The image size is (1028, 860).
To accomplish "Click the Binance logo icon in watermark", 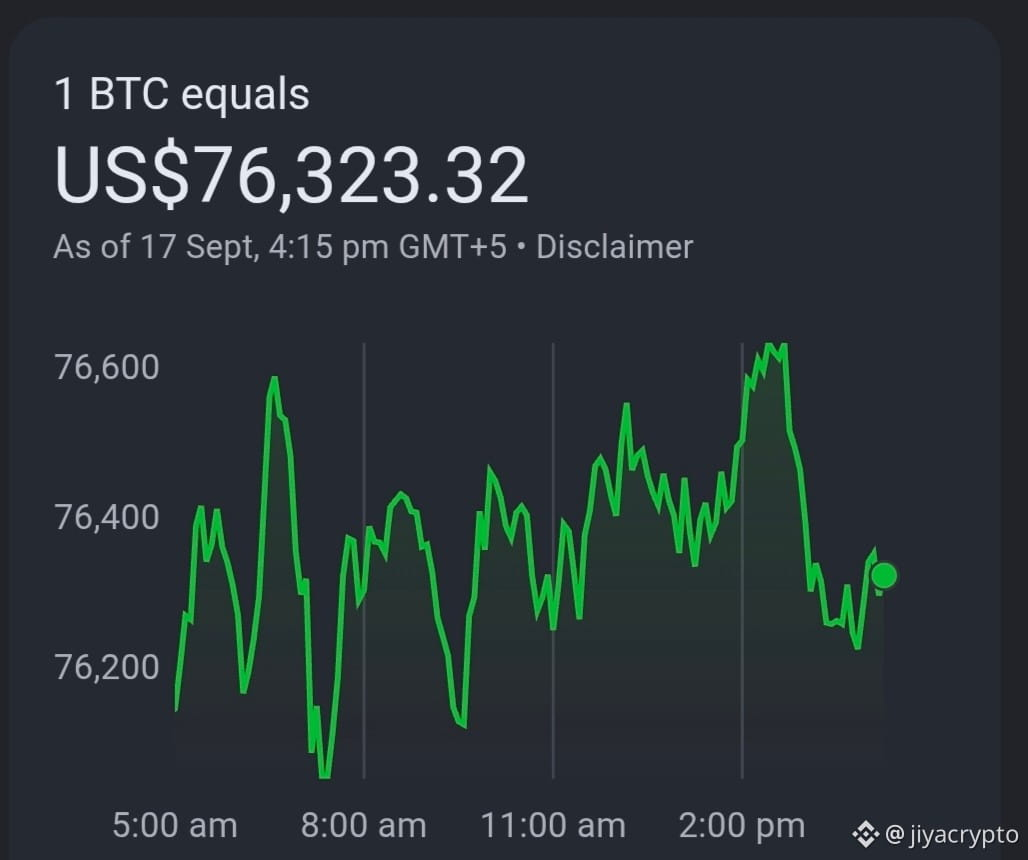I will click(x=865, y=834).
